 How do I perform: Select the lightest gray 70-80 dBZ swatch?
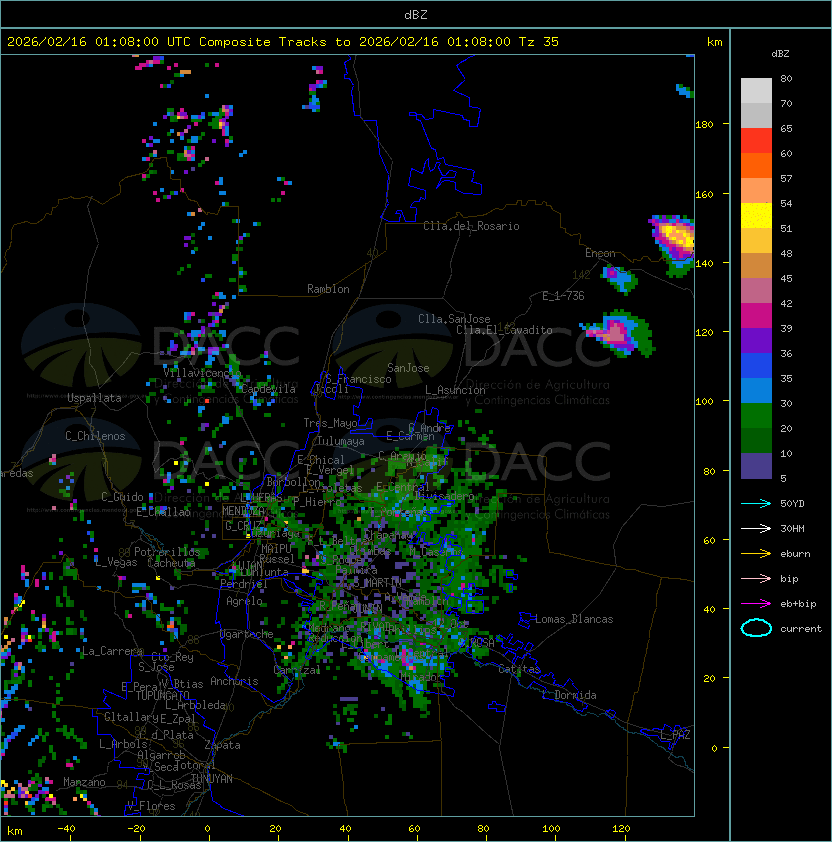coord(756,91)
